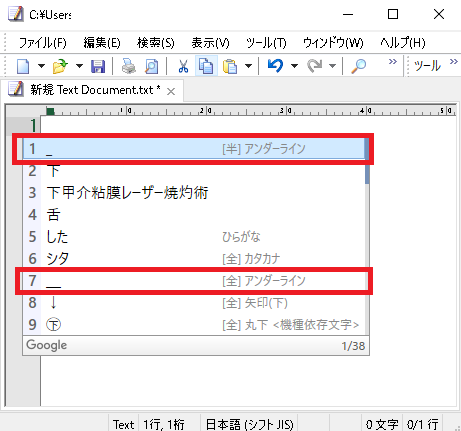
Task: Click the 0 文字 count in status bar
Action: tap(382, 424)
